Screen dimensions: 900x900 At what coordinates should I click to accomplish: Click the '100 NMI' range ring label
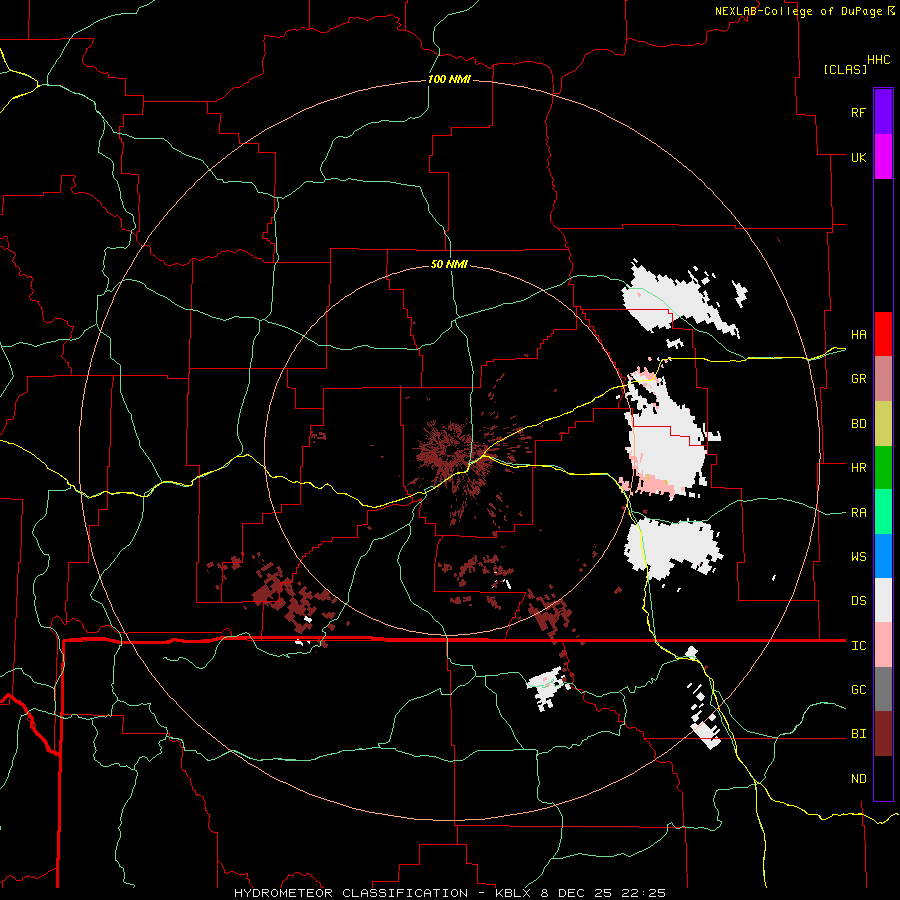449,79
